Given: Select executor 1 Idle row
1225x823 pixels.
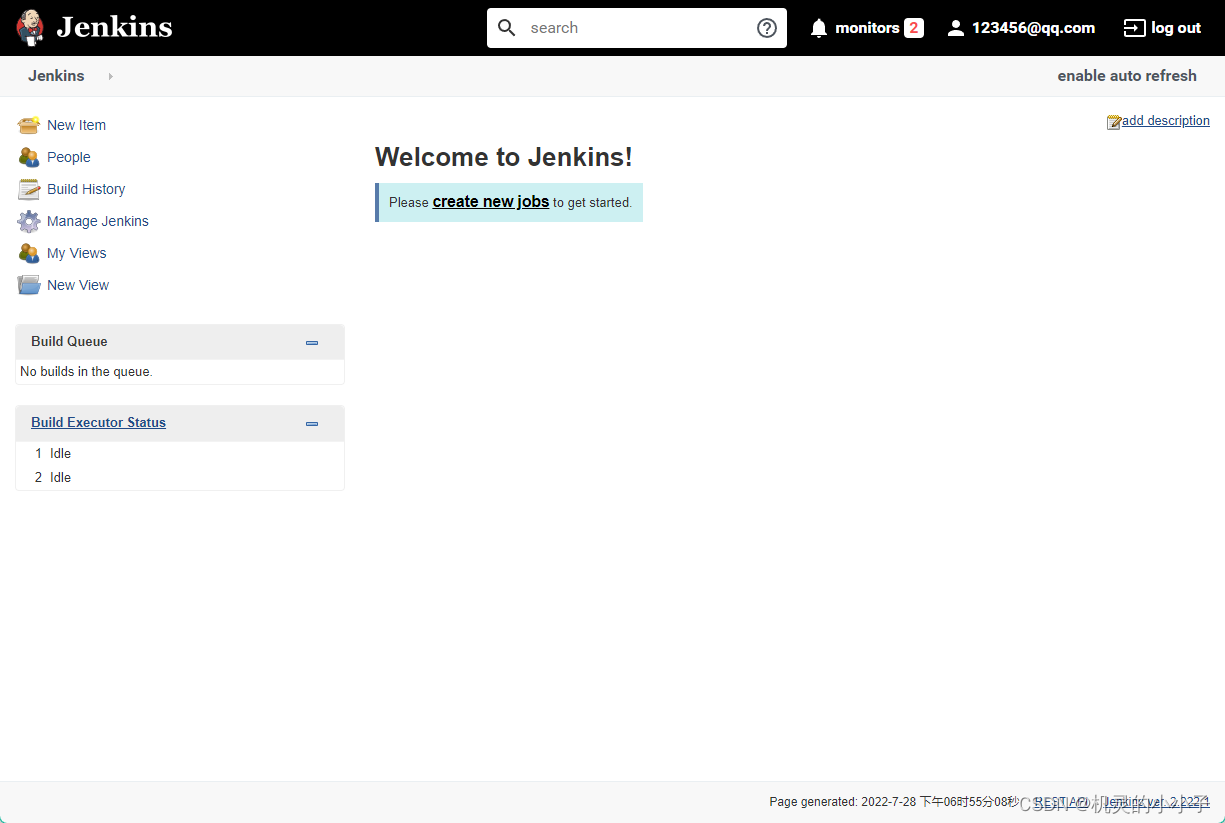Looking at the screenshot, I should coord(180,454).
